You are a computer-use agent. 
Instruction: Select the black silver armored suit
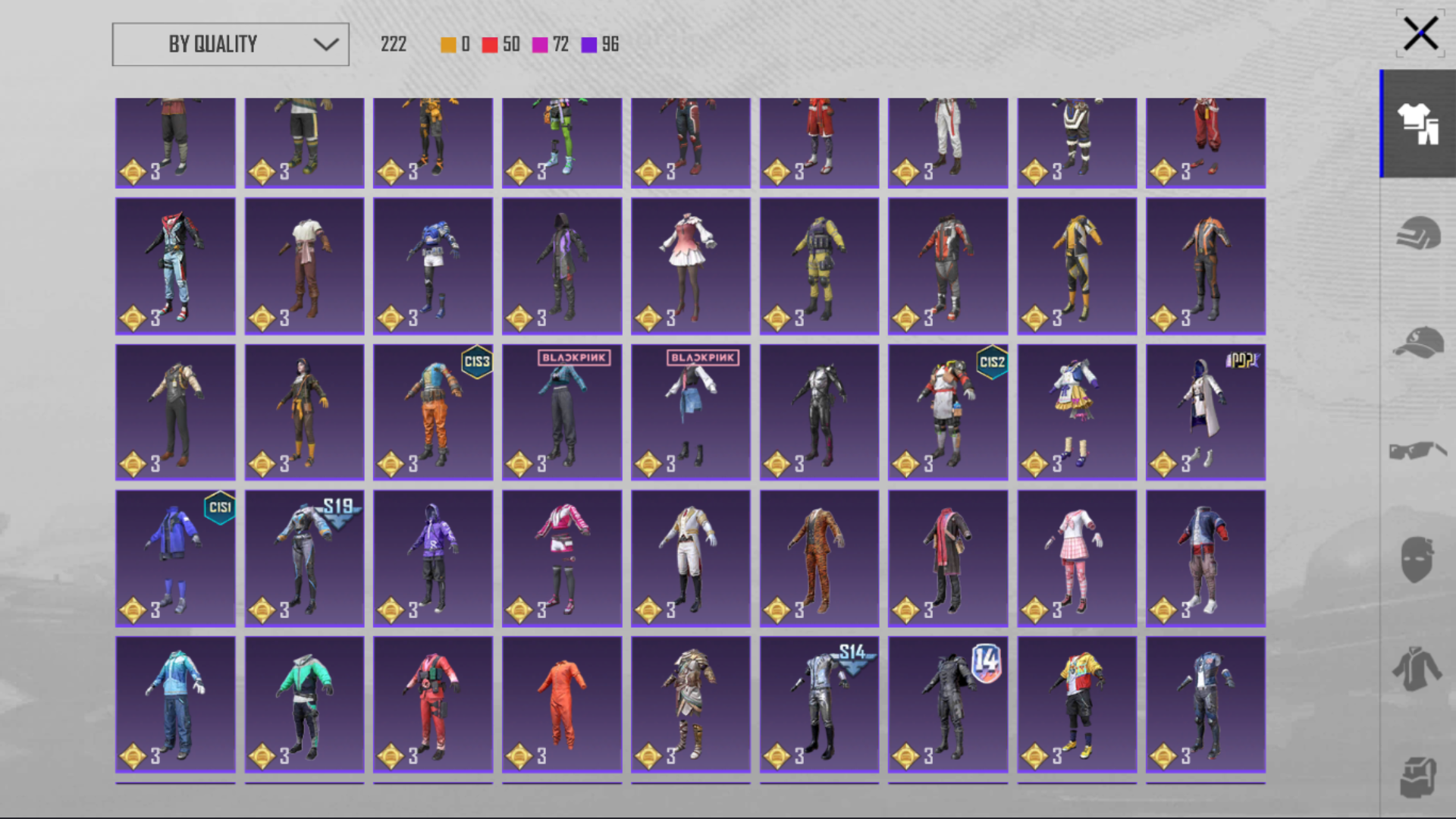click(819, 413)
